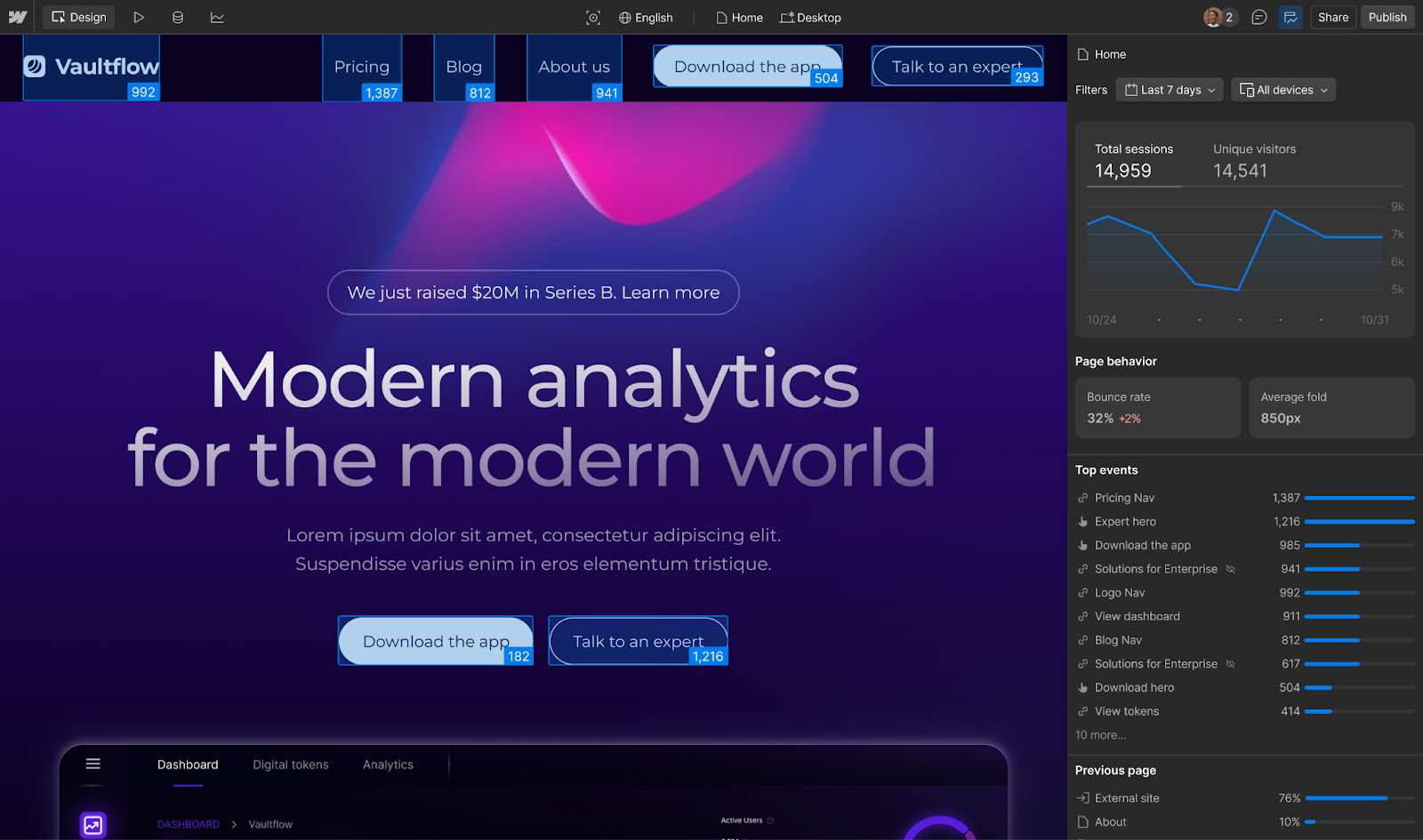Open the CMS database icon
Viewport: 1423px width, 840px height.
point(178,17)
